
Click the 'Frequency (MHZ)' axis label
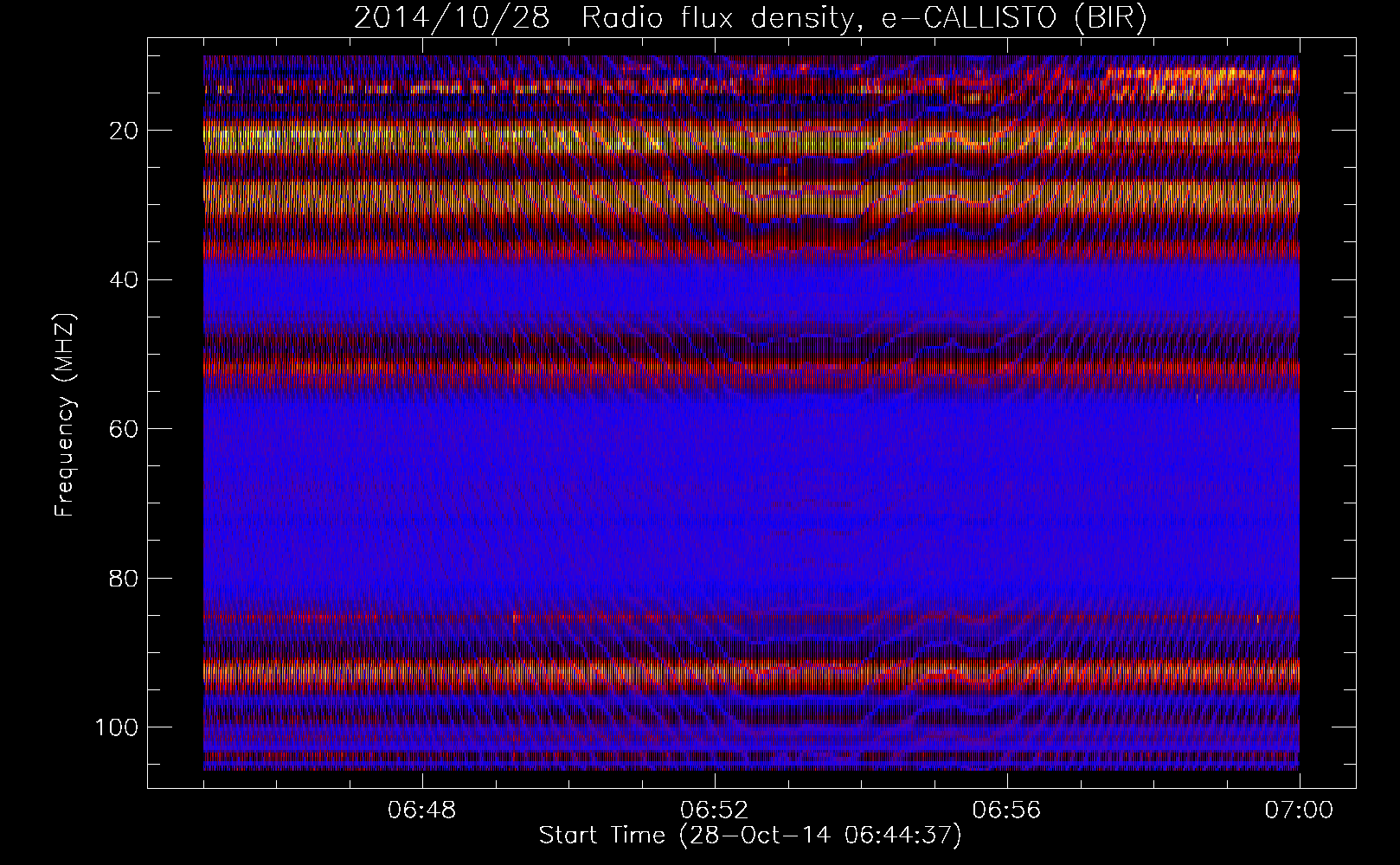[x=66, y=414]
